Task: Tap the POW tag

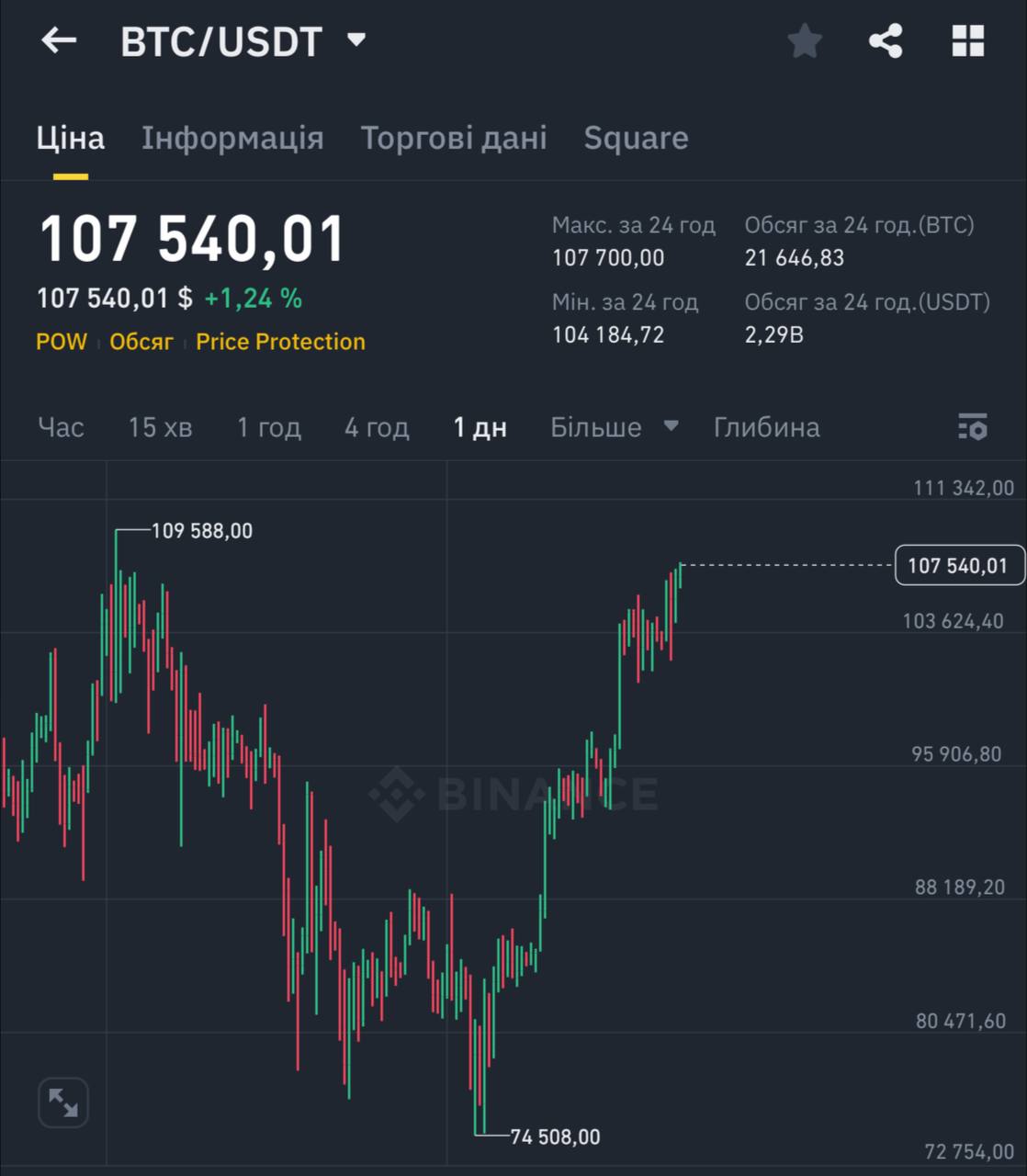Action: pos(62,342)
